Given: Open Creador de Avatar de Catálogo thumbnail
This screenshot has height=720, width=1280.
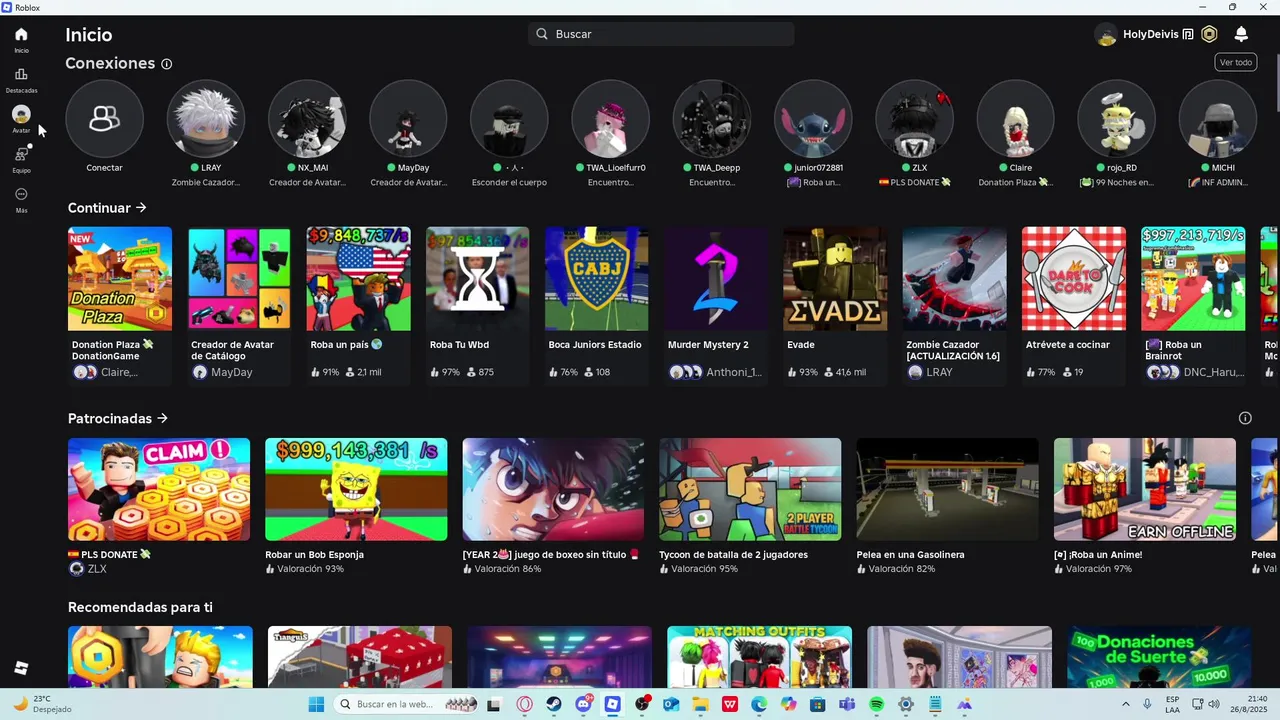Looking at the screenshot, I should point(239,279).
